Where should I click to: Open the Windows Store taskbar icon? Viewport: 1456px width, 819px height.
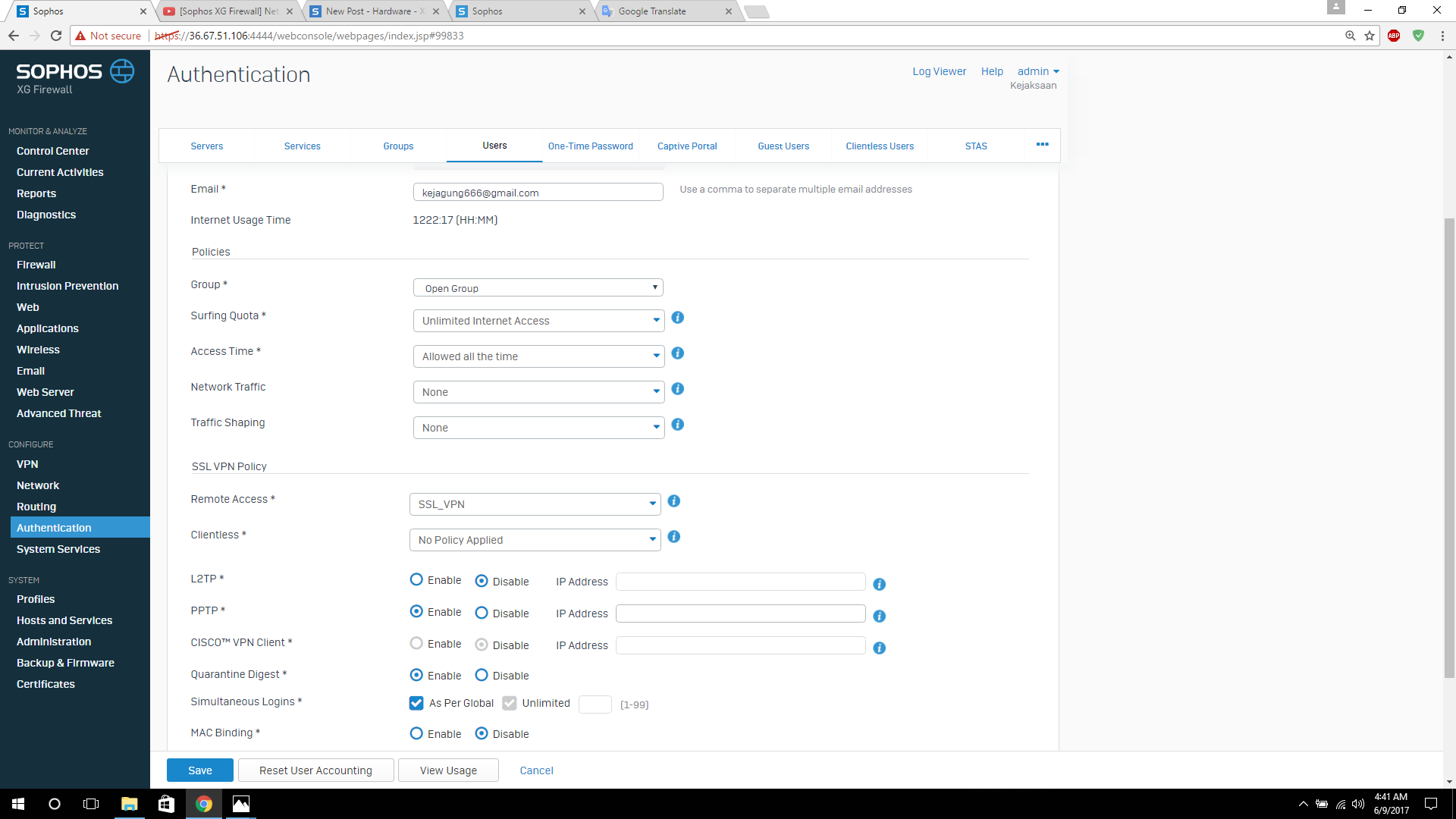[x=166, y=804]
